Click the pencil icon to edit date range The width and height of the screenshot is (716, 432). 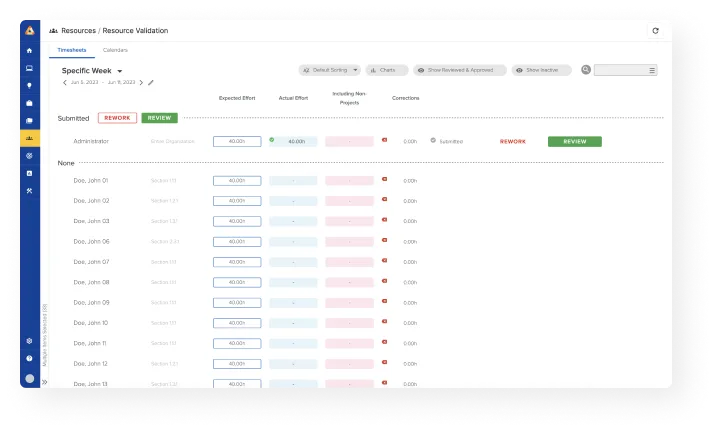pyautogui.click(x=151, y=83)
